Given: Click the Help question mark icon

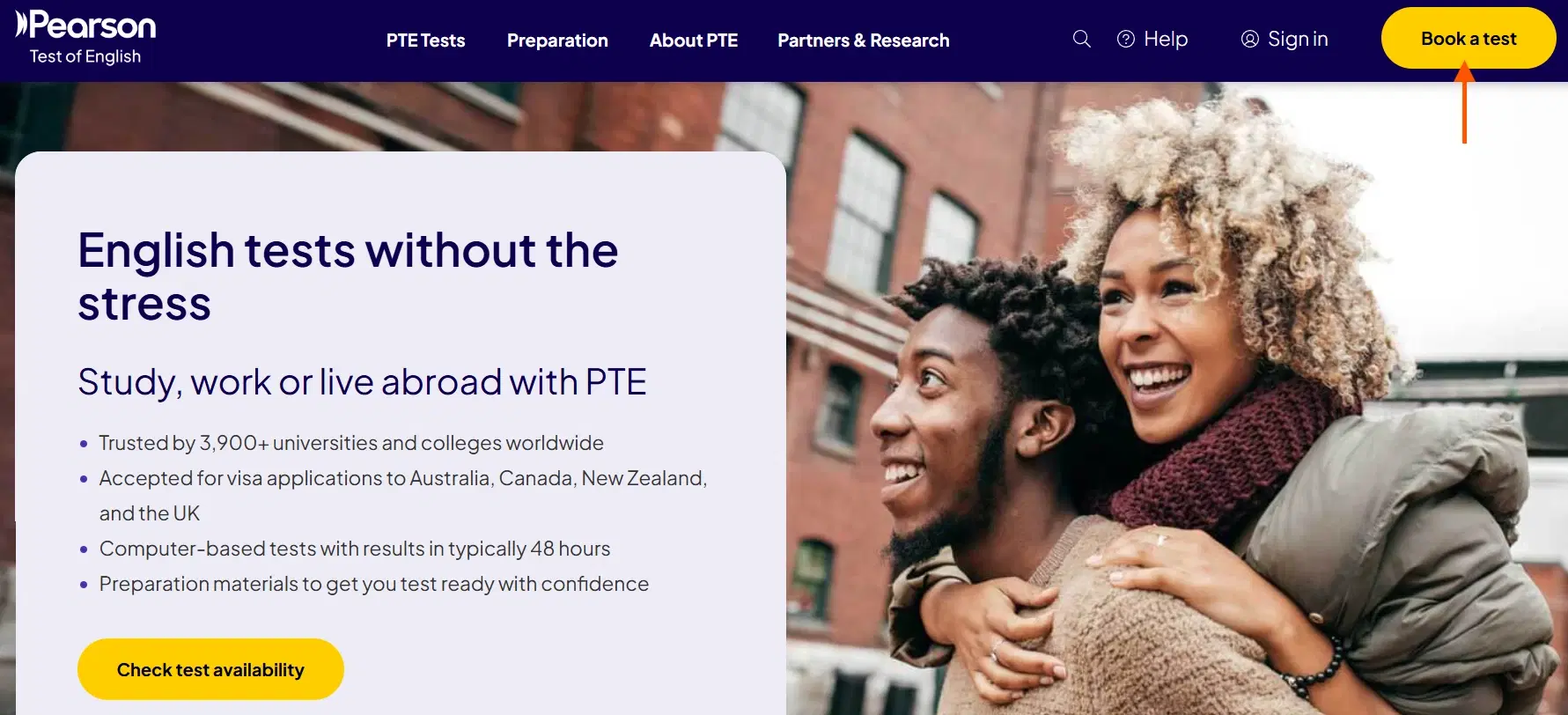Looking at the screenshot, I should (1125, 39).
